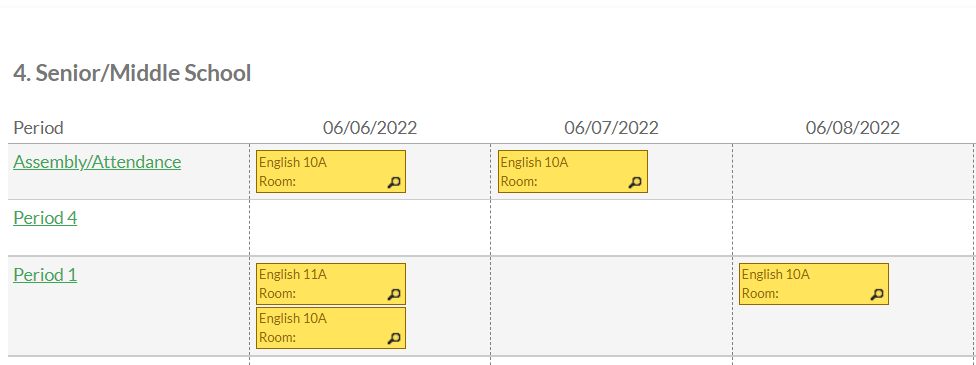
Task: Open the Assembly/Attendance period link
Action: click(x=97, y=162)
